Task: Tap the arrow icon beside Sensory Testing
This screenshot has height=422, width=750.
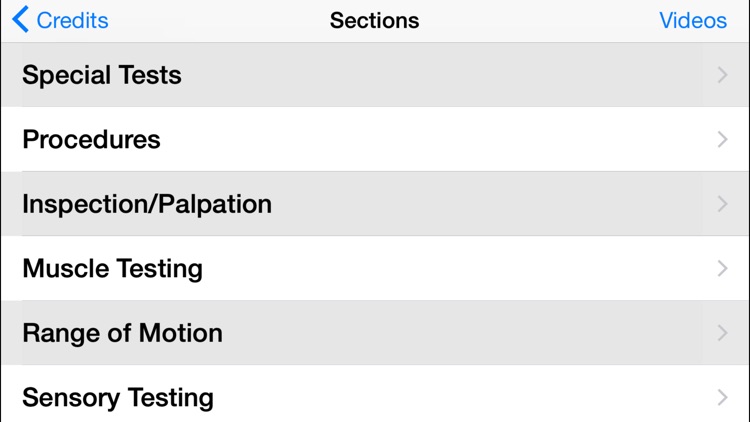Action: coord(722,397)
